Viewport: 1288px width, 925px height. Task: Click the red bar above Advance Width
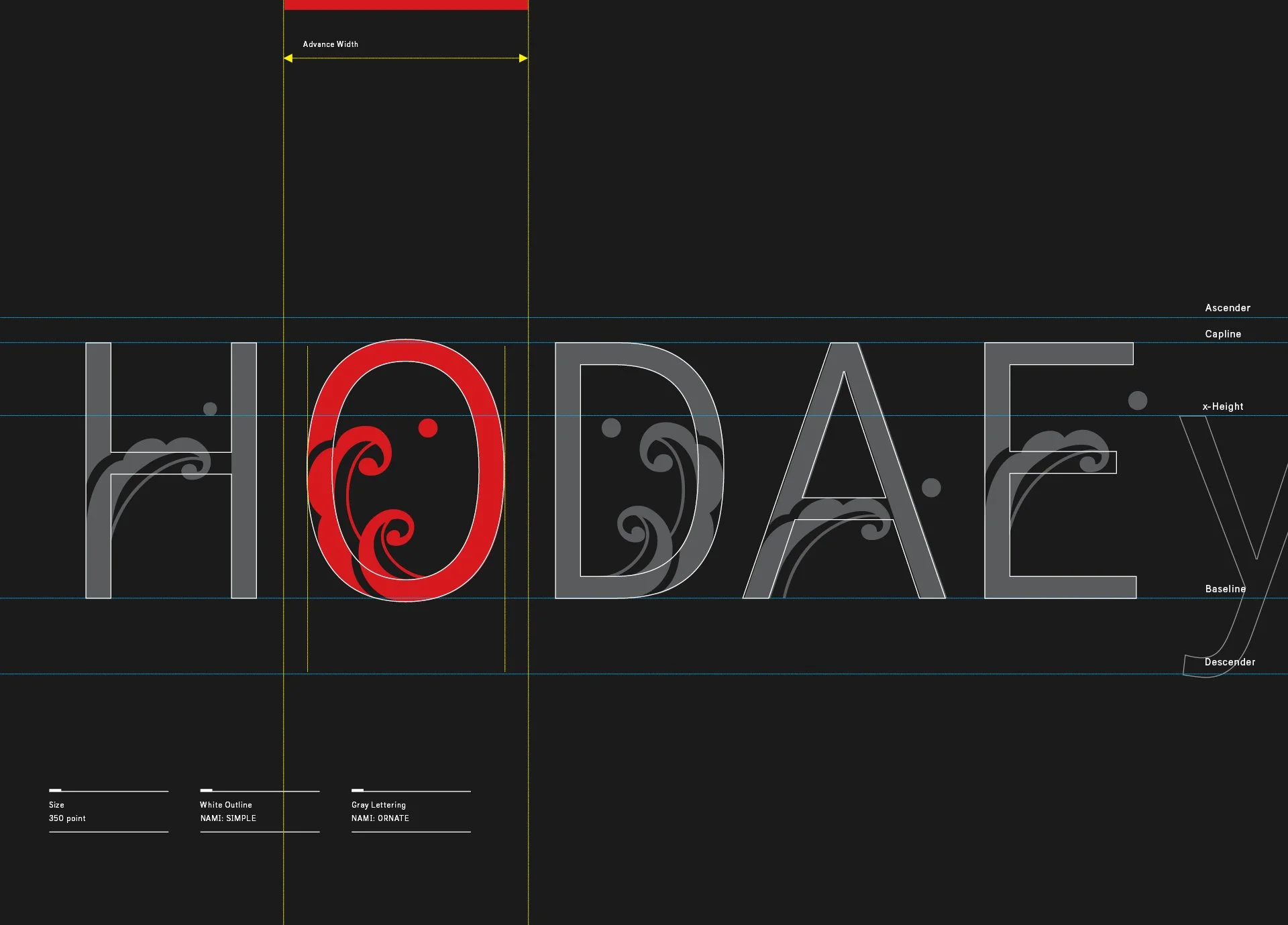tap(405, 5)
